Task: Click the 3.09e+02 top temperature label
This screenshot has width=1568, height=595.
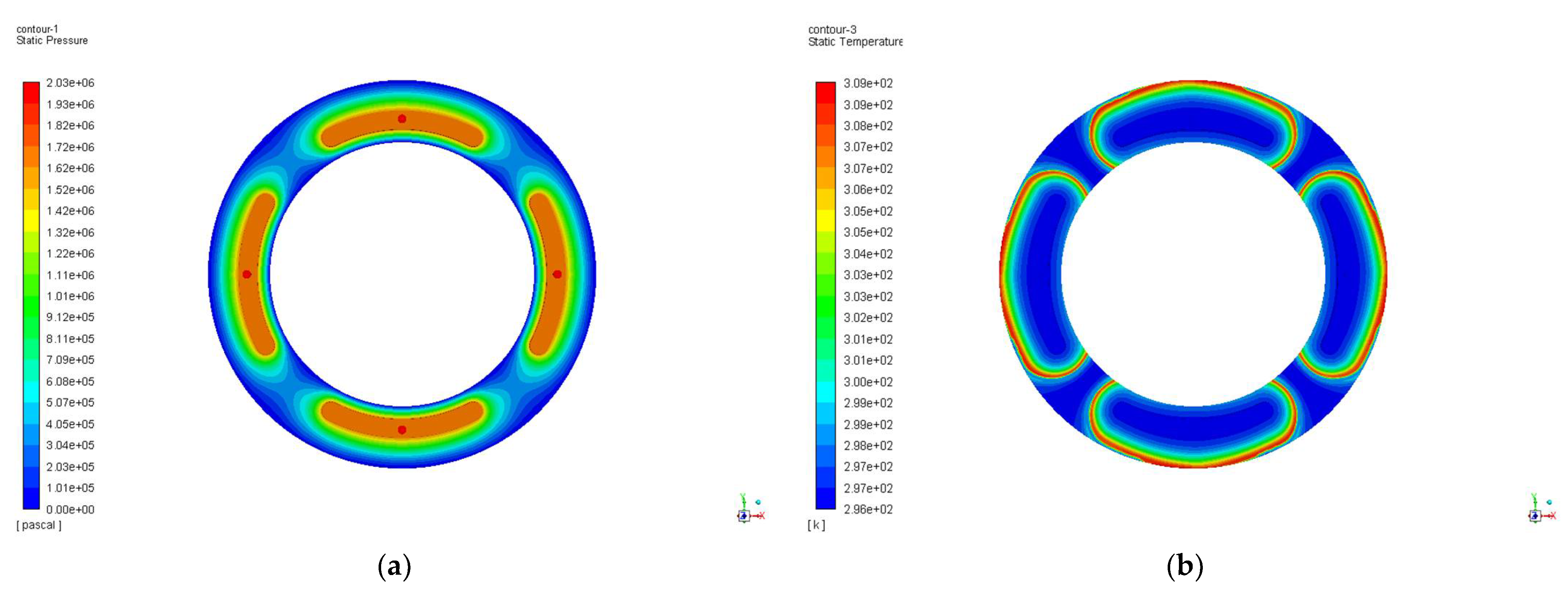Action: pyautogui.click(x=867, y=83)
